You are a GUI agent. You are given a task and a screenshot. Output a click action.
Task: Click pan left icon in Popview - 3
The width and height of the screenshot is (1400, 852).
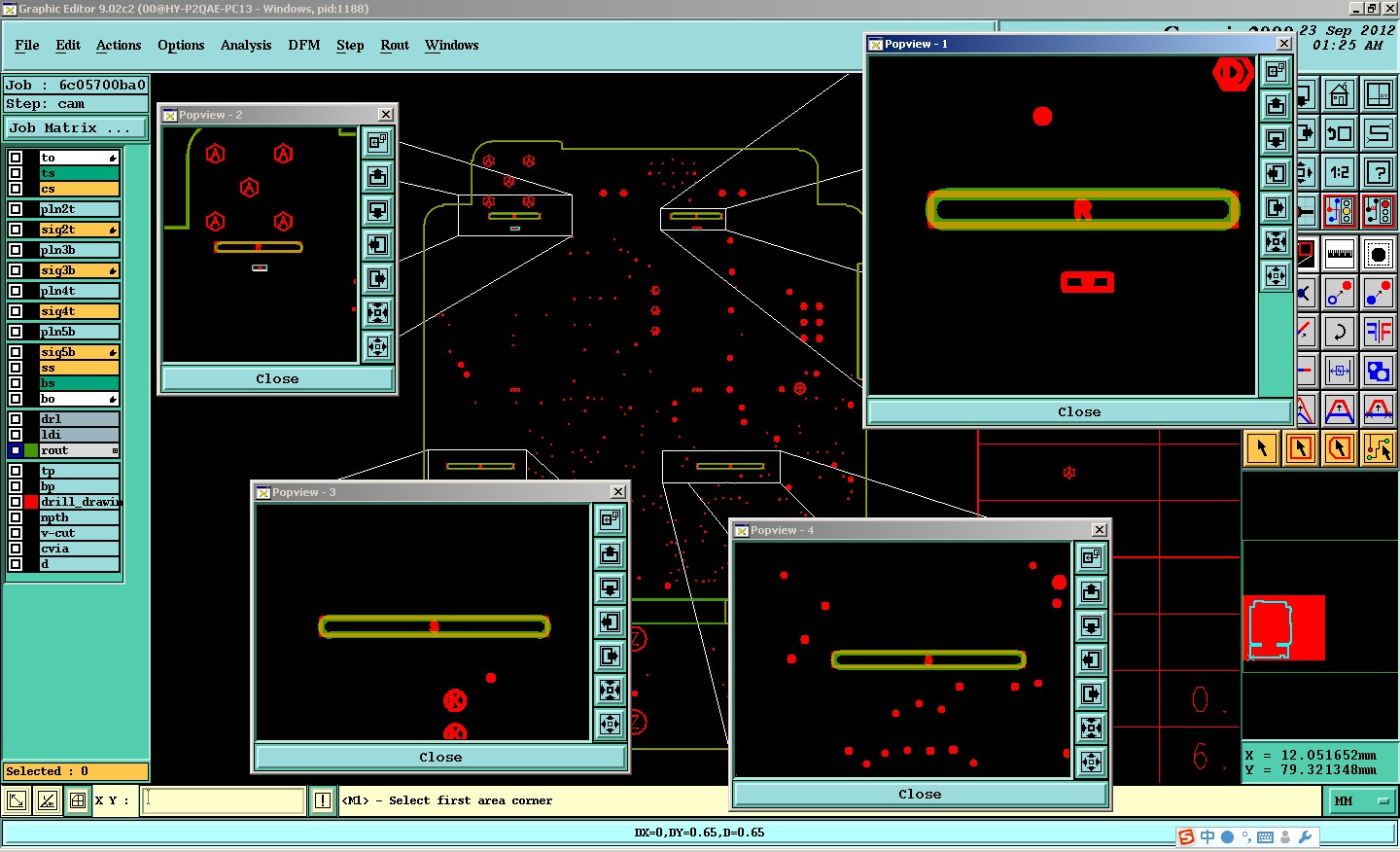tap(611, 621)
